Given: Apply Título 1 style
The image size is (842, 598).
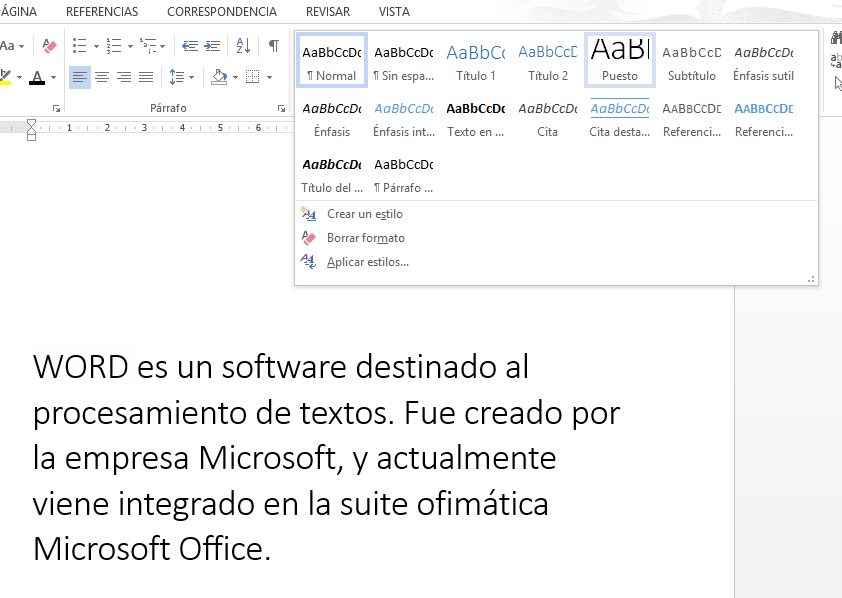Looking at the screenshot, I should tap(476, 60).
